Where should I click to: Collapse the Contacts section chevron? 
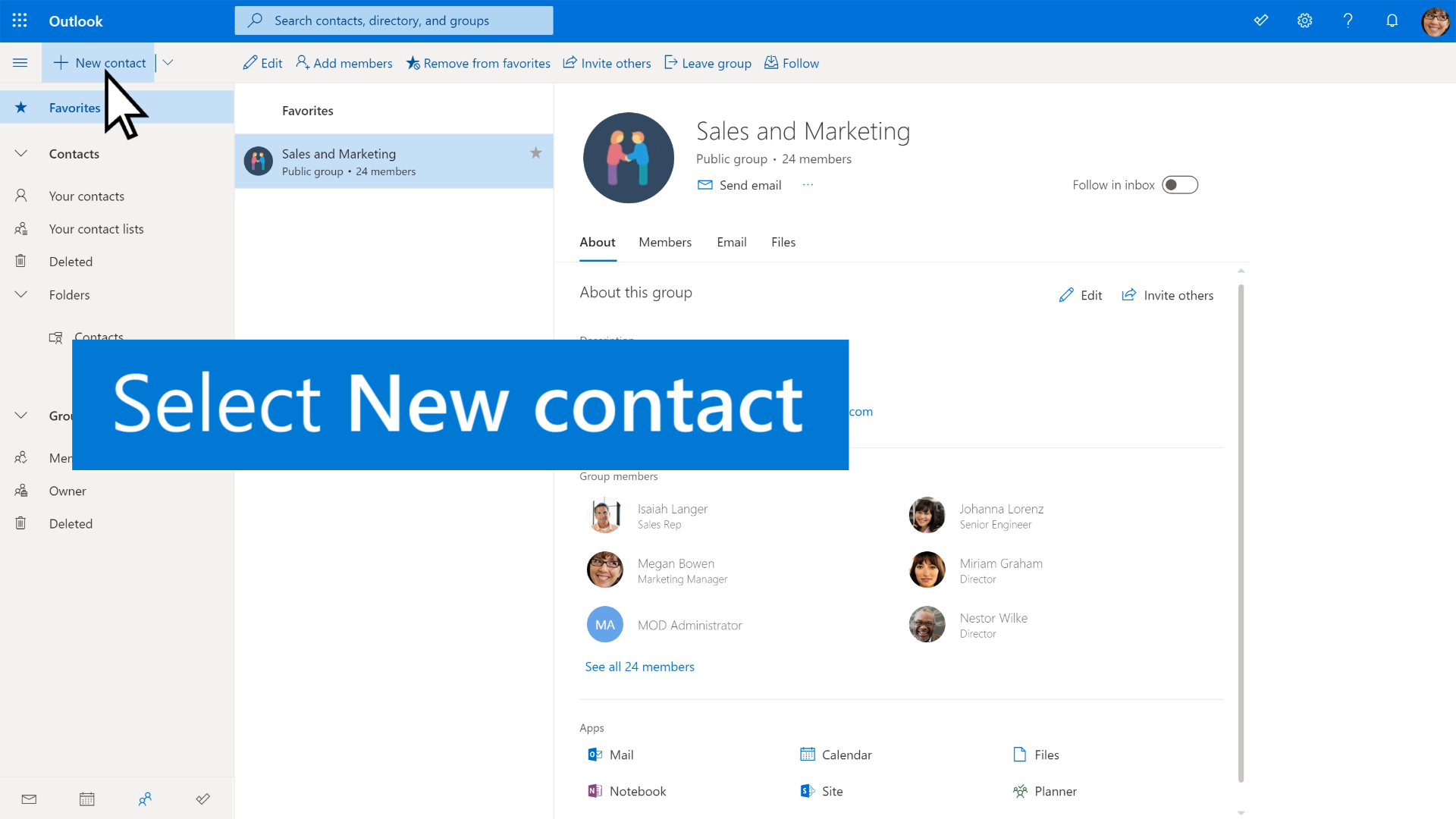(20, 153)
